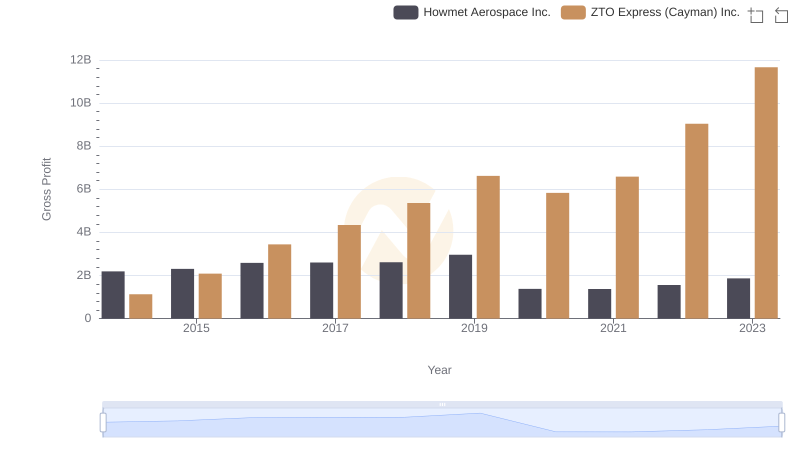The image size is (800, 461).
Task: Toggle the Howmet Aerospace Inc. legend series
Action: coord(472,12)
